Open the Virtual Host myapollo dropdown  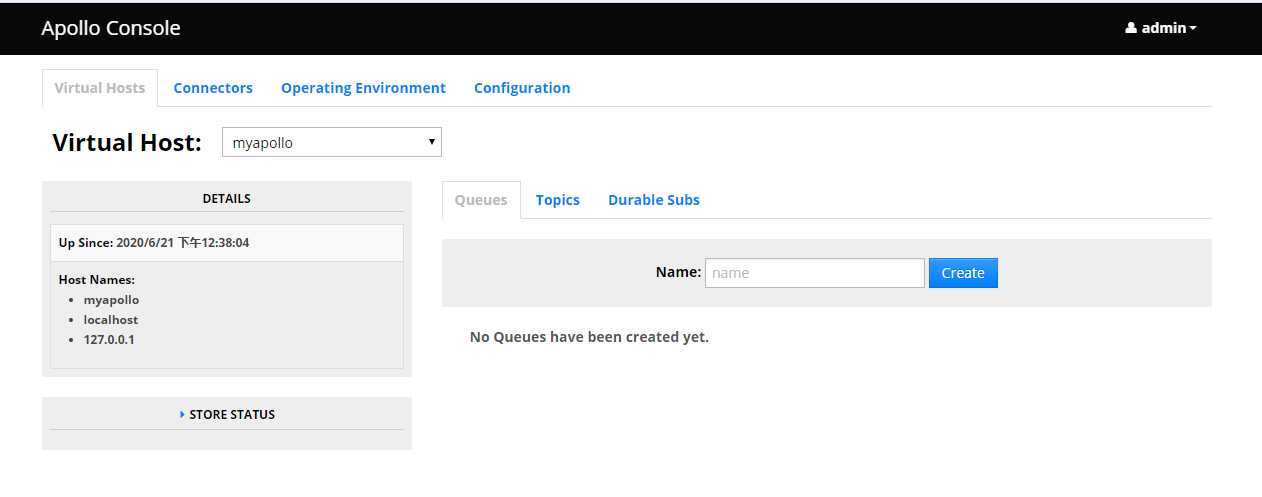[331, 142]
